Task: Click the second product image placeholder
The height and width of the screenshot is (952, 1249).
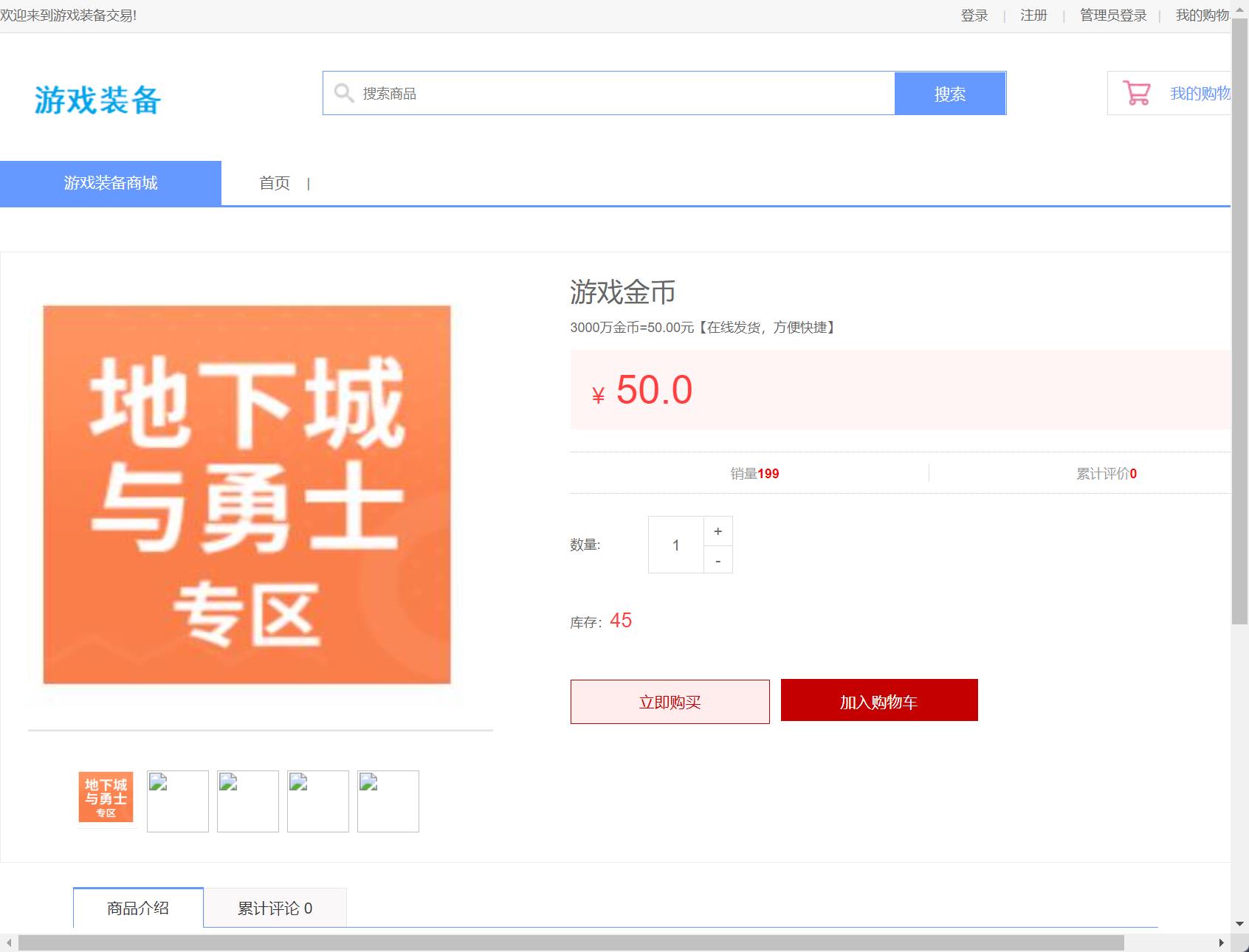Action: (177, 801)
